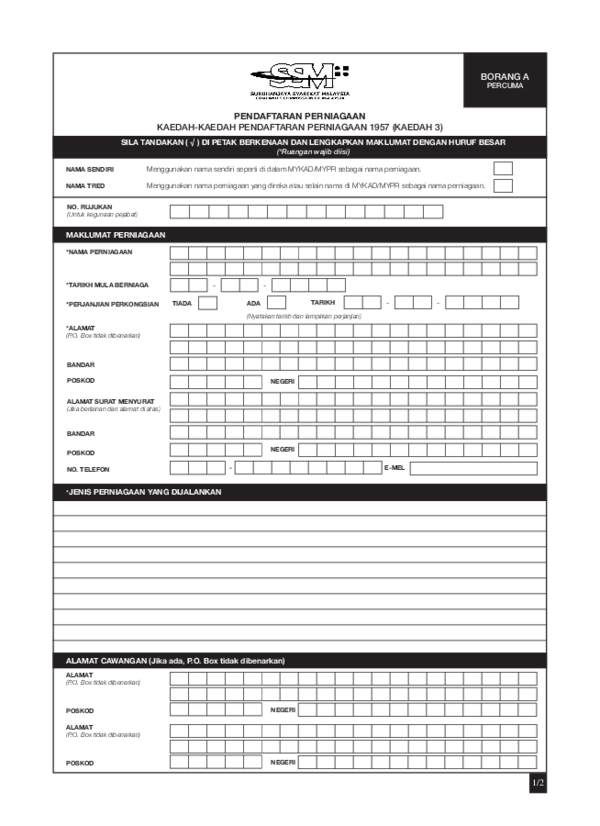Click the E-MEL input field
The width and height of the screenshot is (600, 826).
[x=474, y=468]
